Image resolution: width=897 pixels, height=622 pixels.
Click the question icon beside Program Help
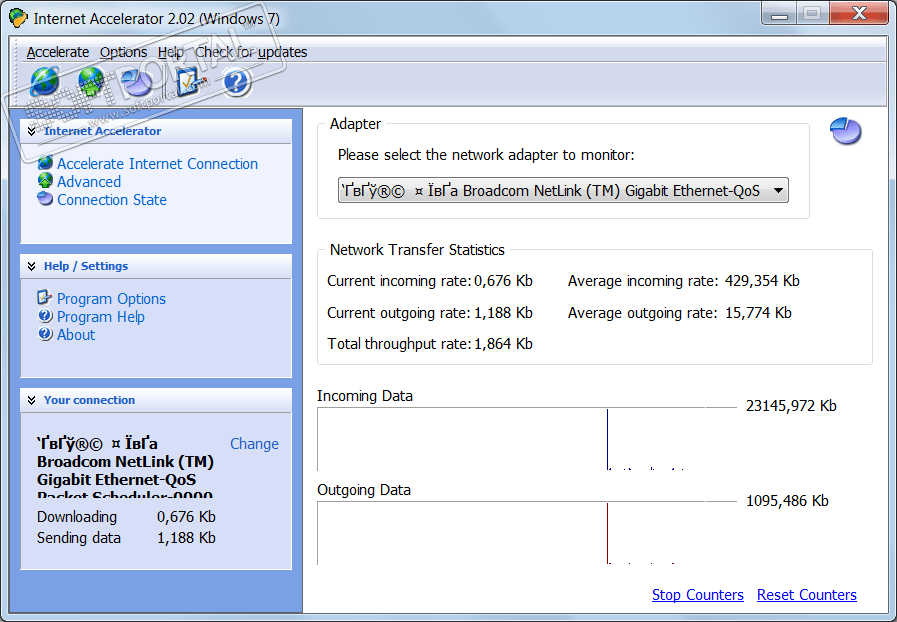(x=45, y=316)
